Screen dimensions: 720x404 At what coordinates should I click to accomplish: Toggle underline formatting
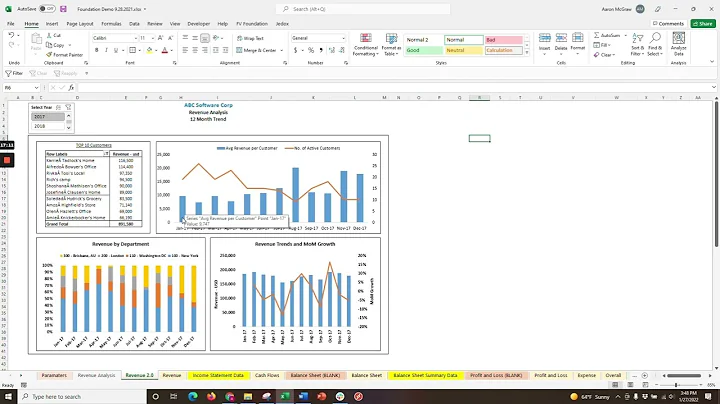tap(116, 50)
